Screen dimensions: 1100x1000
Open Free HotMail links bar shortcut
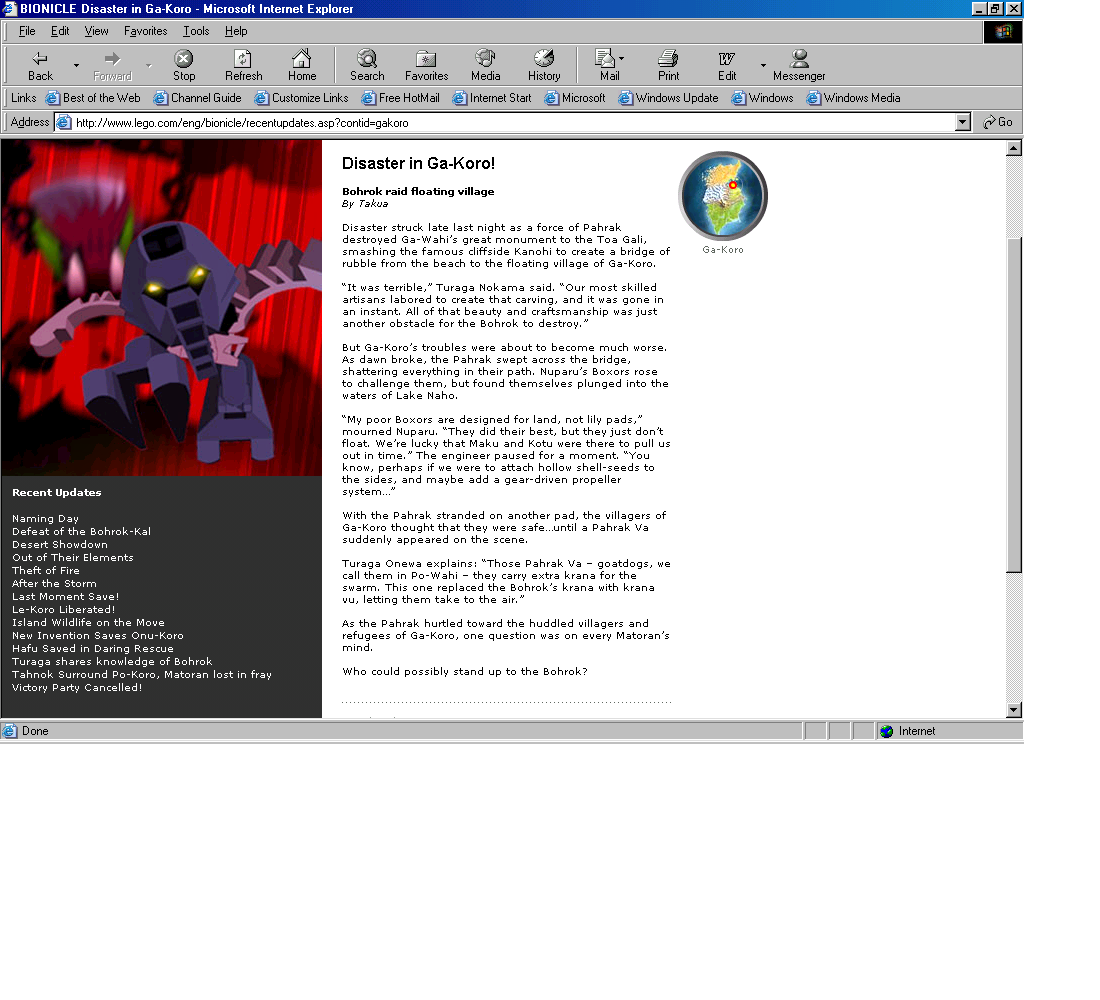click(401, 98)
